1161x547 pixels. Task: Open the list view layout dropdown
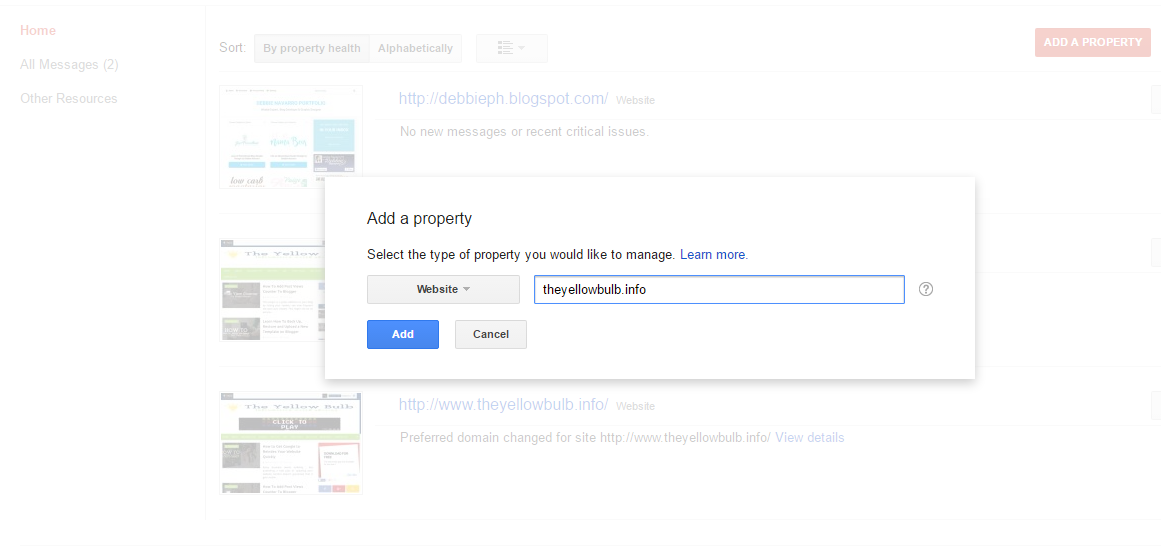(x=512, y=48)
